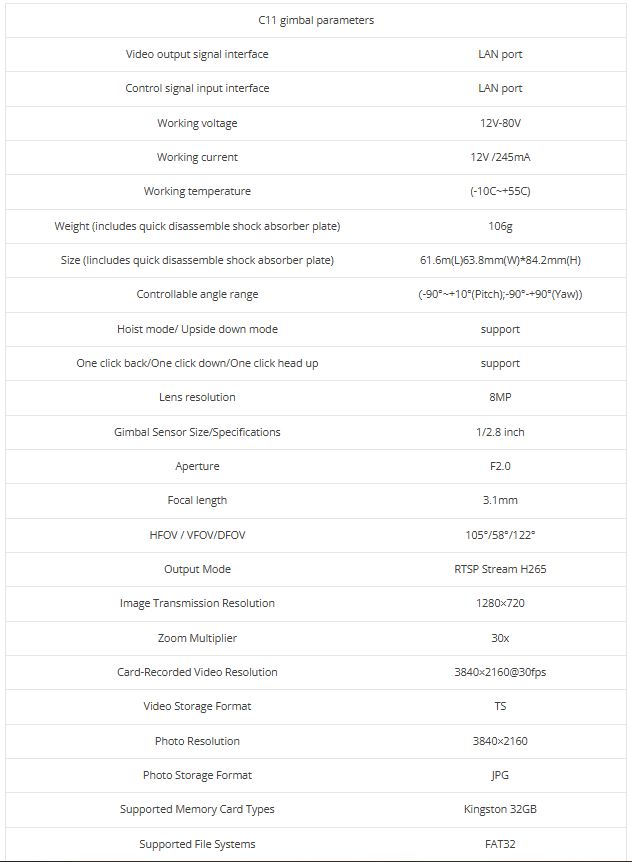Image resolution: width=632 pixels, height=862 pixels.
Task: Select the "1/2.8 inch" sensor size value
Action: (x=500, y=432)
